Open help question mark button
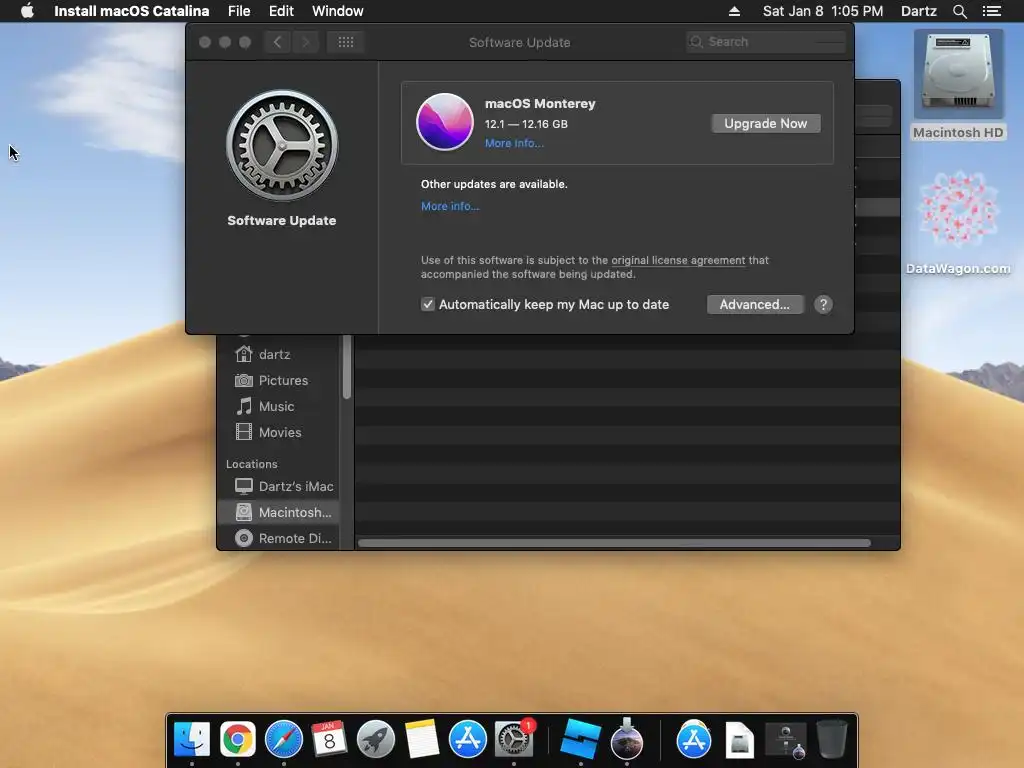 [823, 304]
